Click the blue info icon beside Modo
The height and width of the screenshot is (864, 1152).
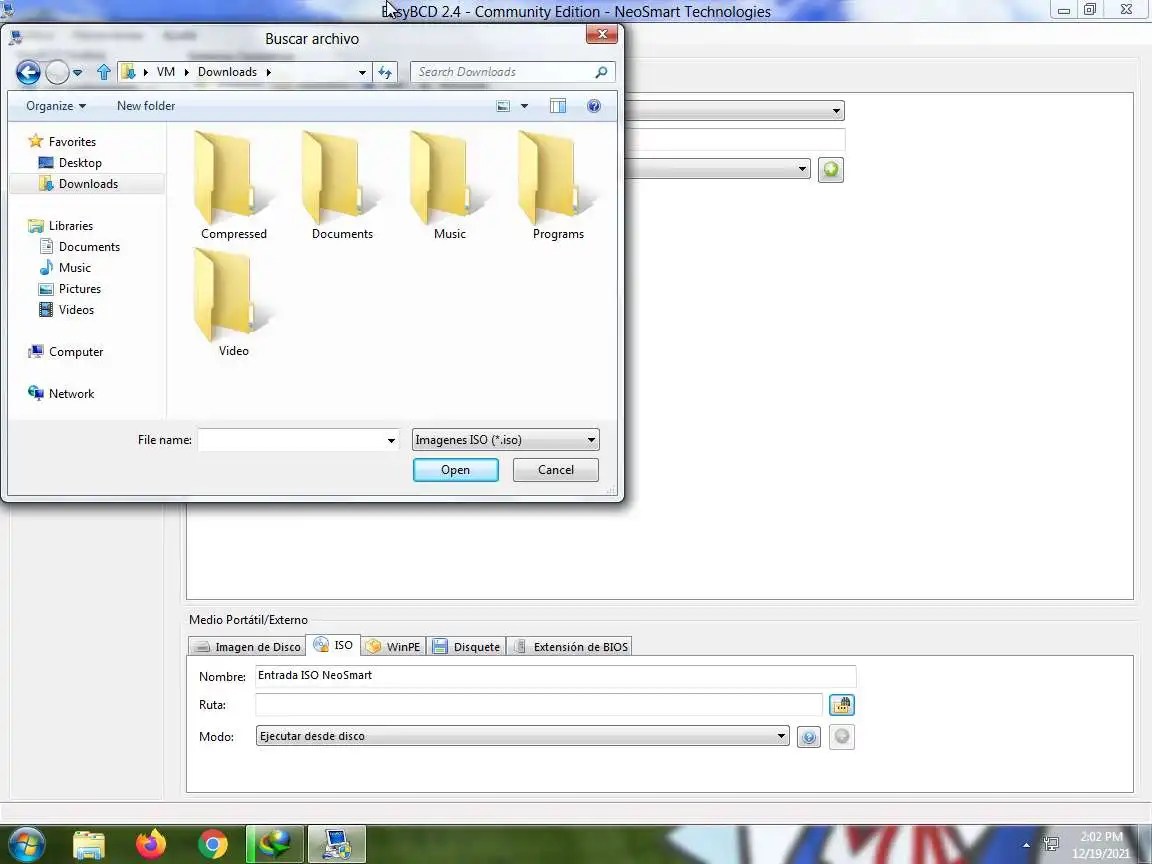click(809, 737)
